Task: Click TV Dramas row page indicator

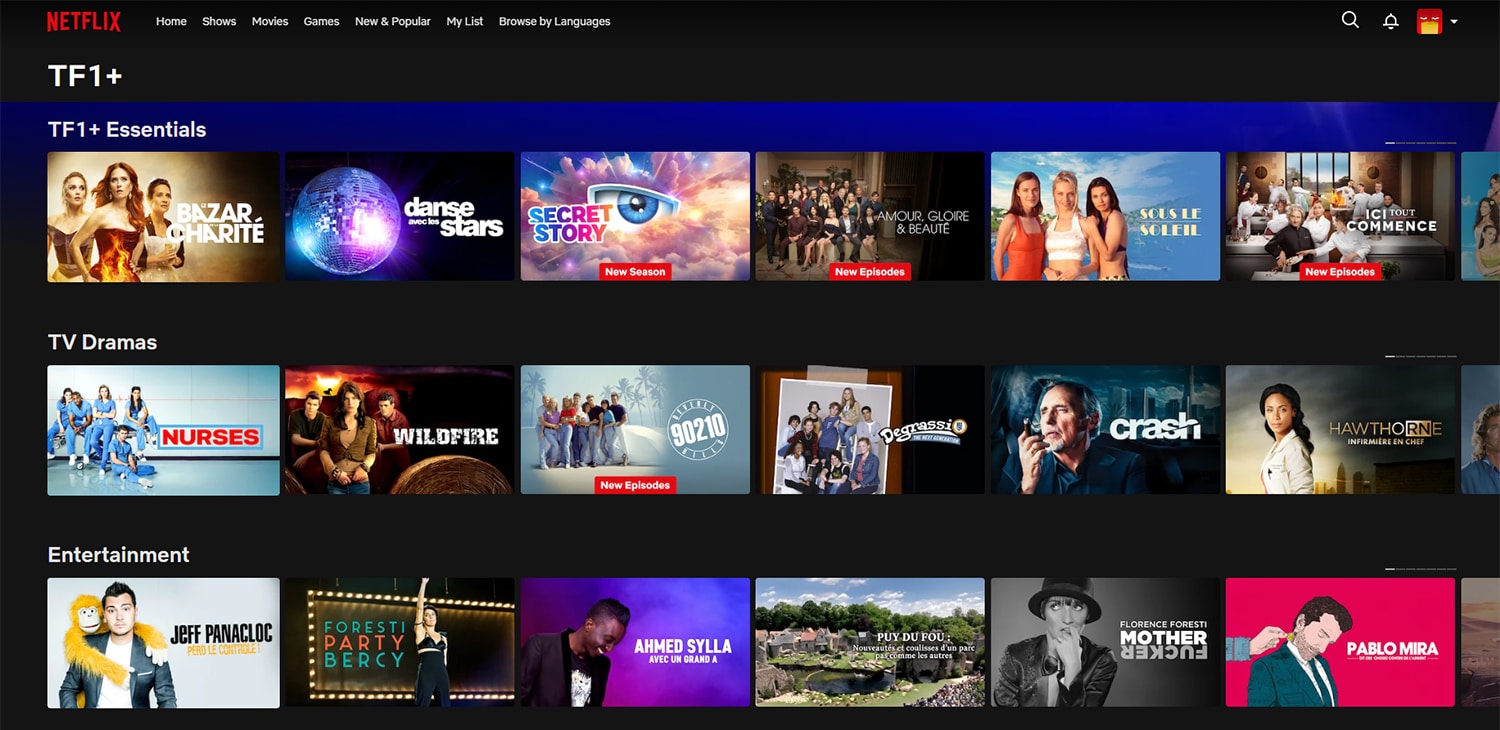Action: click(1421, 356)
